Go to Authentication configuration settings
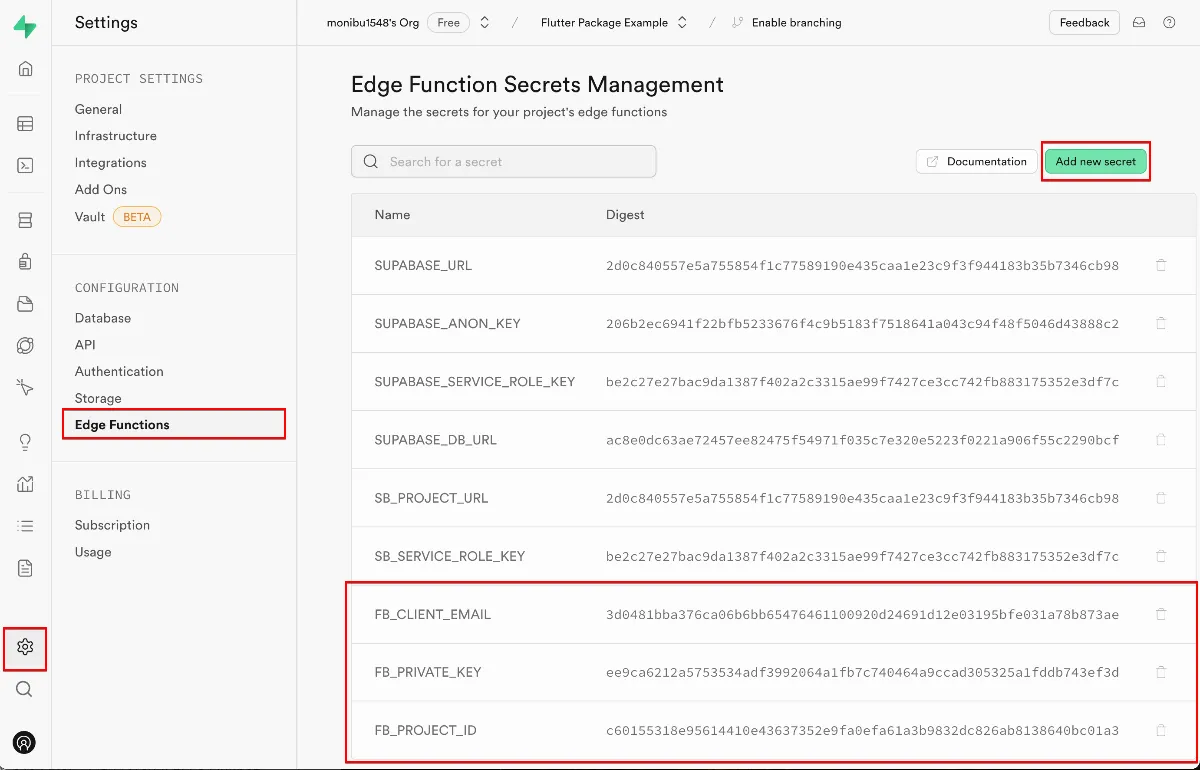1200x770 pixels. point(119,371)
